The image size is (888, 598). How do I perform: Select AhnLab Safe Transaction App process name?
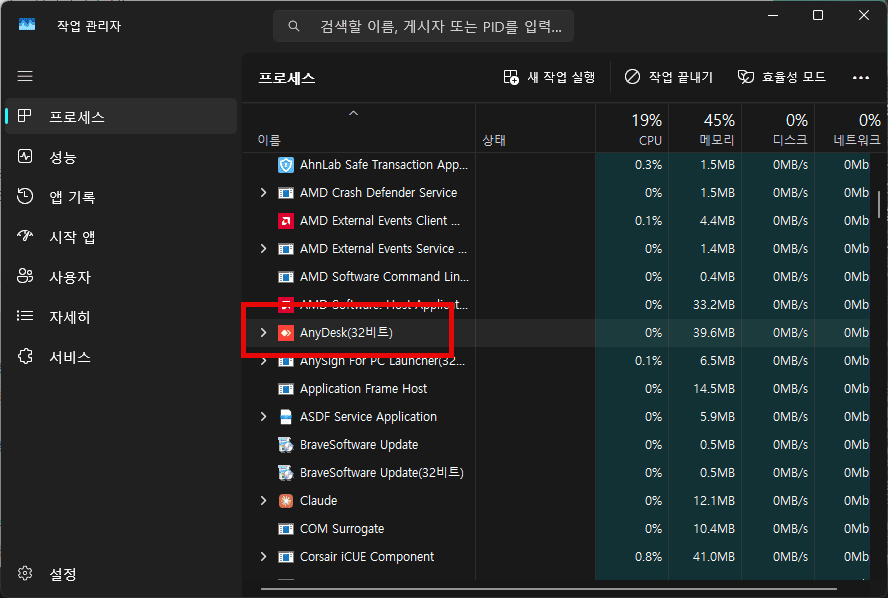tap(383, 165)
